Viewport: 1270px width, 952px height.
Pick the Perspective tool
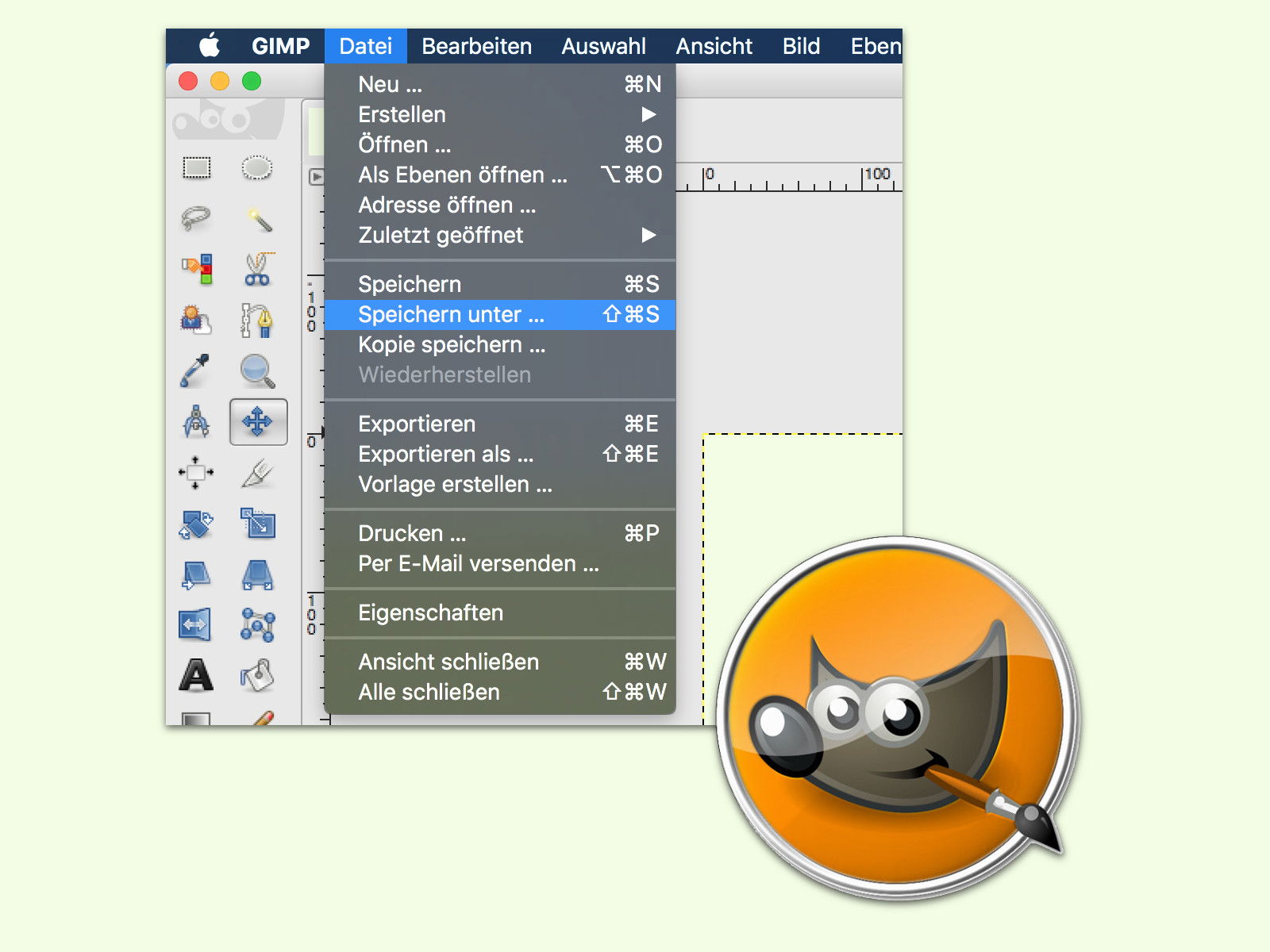coord(258,575)
